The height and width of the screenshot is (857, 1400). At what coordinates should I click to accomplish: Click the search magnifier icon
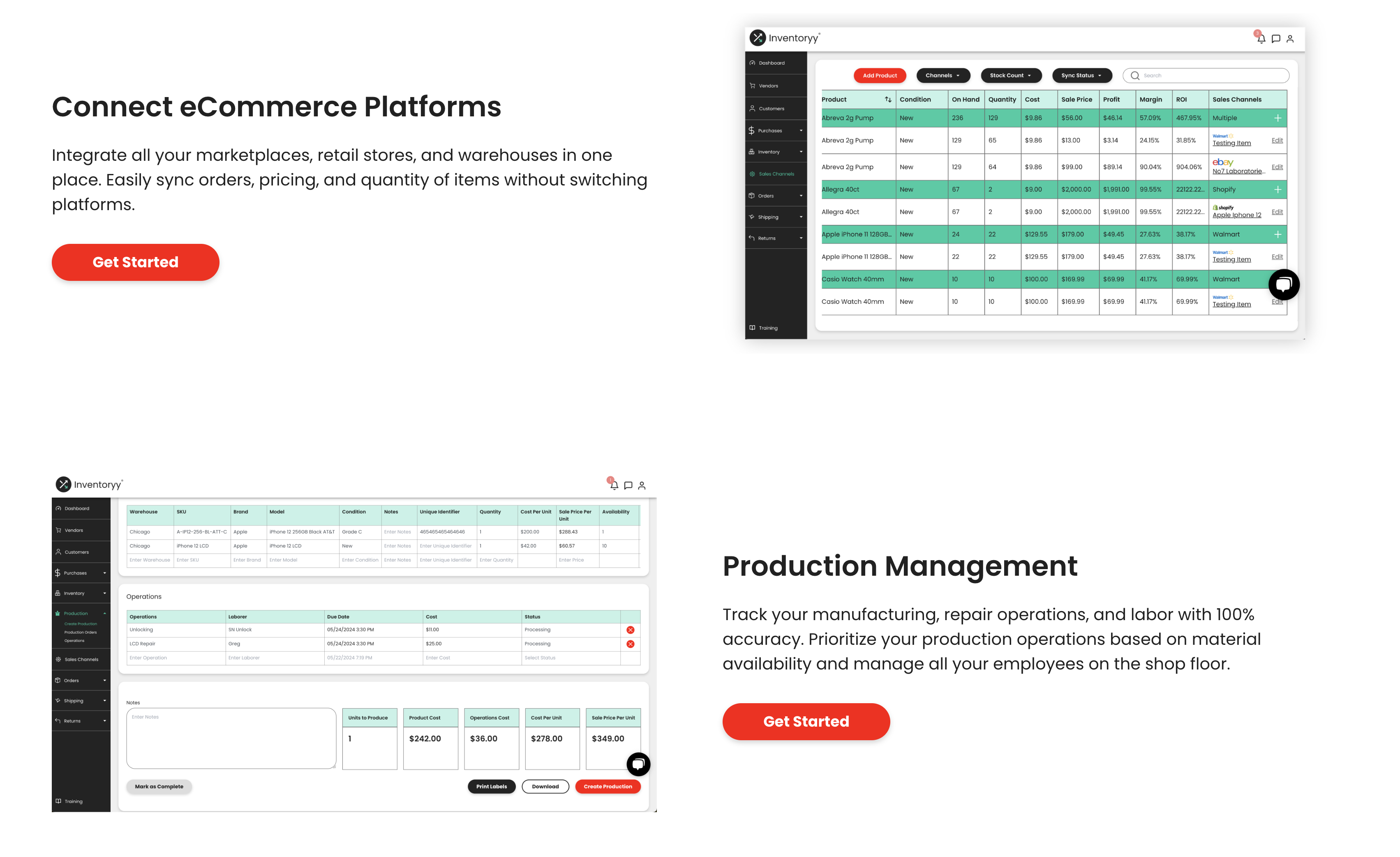(x=1134, y=76)
